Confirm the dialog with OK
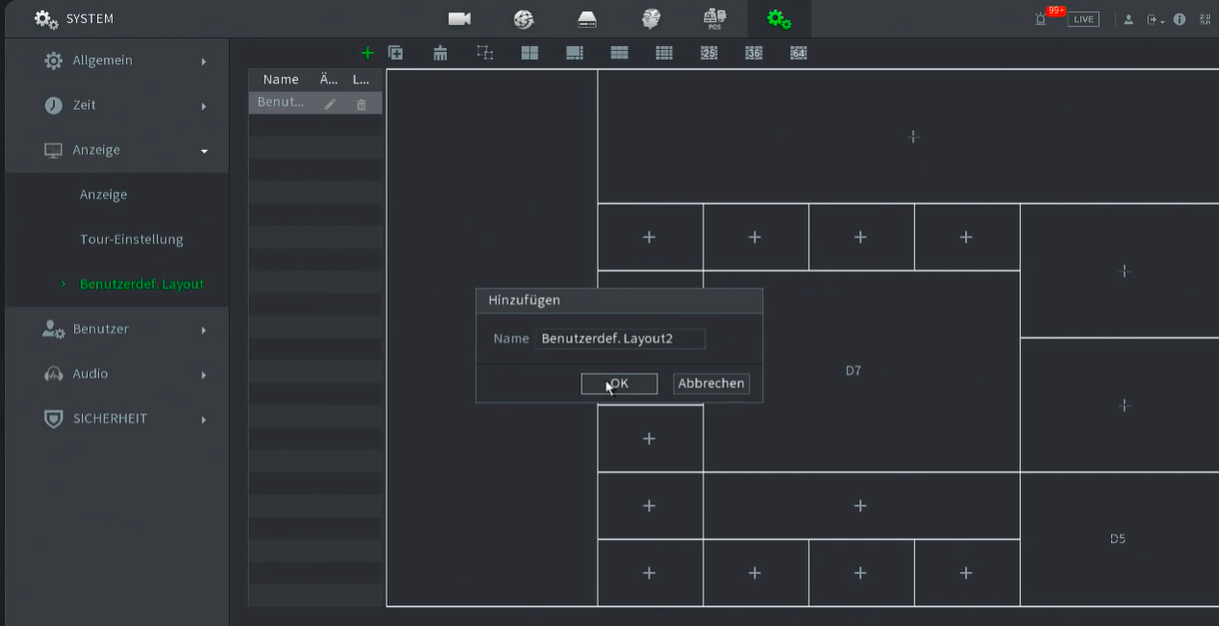 coord(619,384)
